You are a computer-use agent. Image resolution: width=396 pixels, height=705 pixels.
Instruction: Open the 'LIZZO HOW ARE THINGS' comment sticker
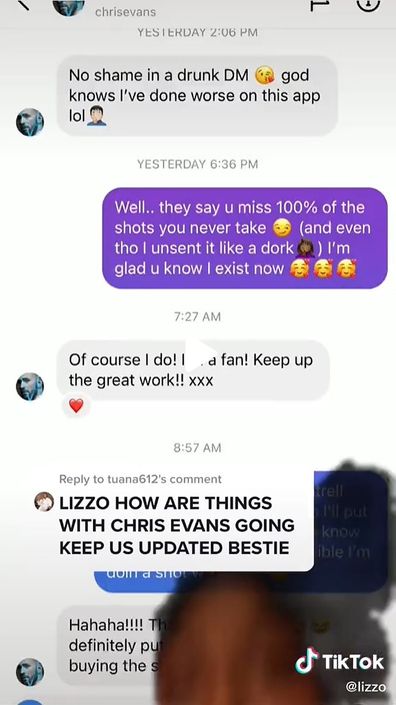point(173,518)
